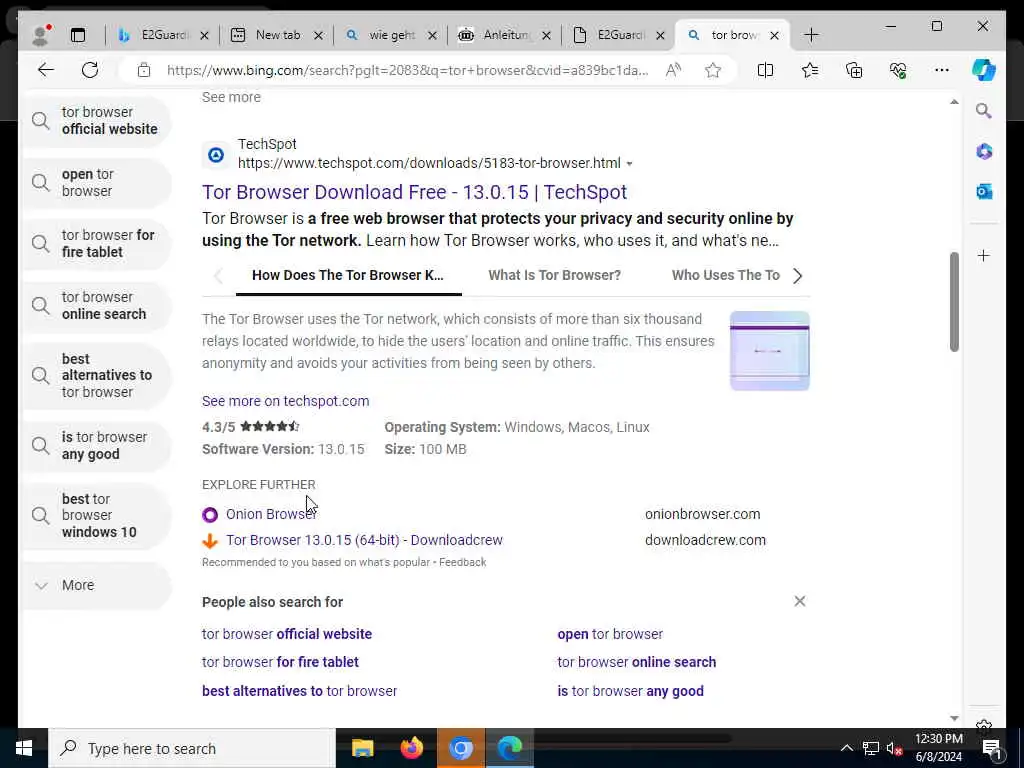
Task: Select 'What Is Tor Browser?' tab
Action: pos(554,275)
